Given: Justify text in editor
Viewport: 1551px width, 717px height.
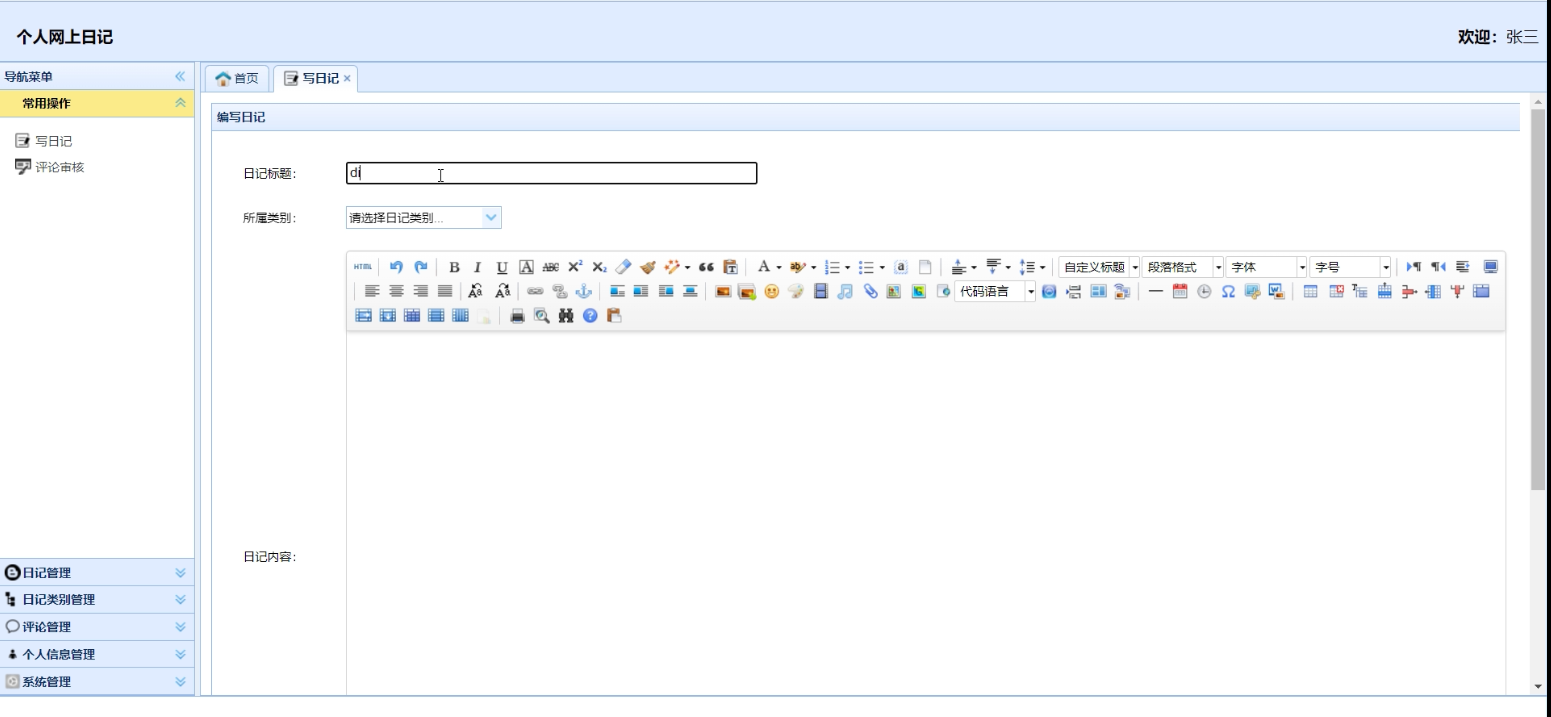Looking at the screenshot, I should 445,291.
